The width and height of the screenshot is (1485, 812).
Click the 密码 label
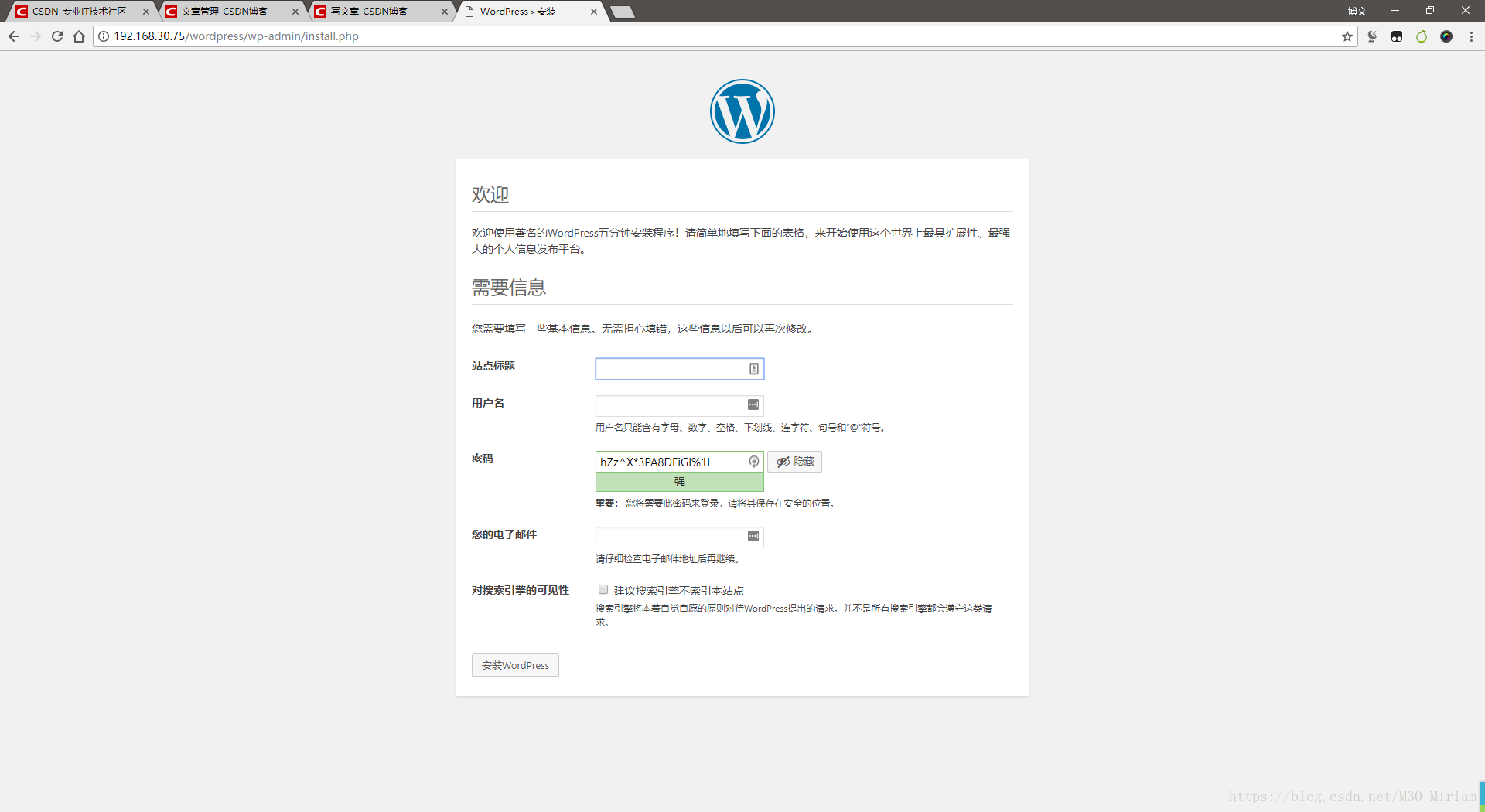(x=483, y=459)
